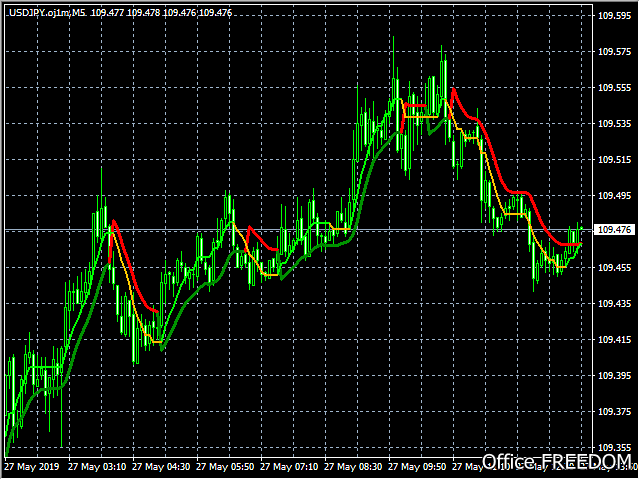The width and height of the screenshot is (640, 480).
Task: Click the 27 May 08:30 time label
Action: click(353, 467)
